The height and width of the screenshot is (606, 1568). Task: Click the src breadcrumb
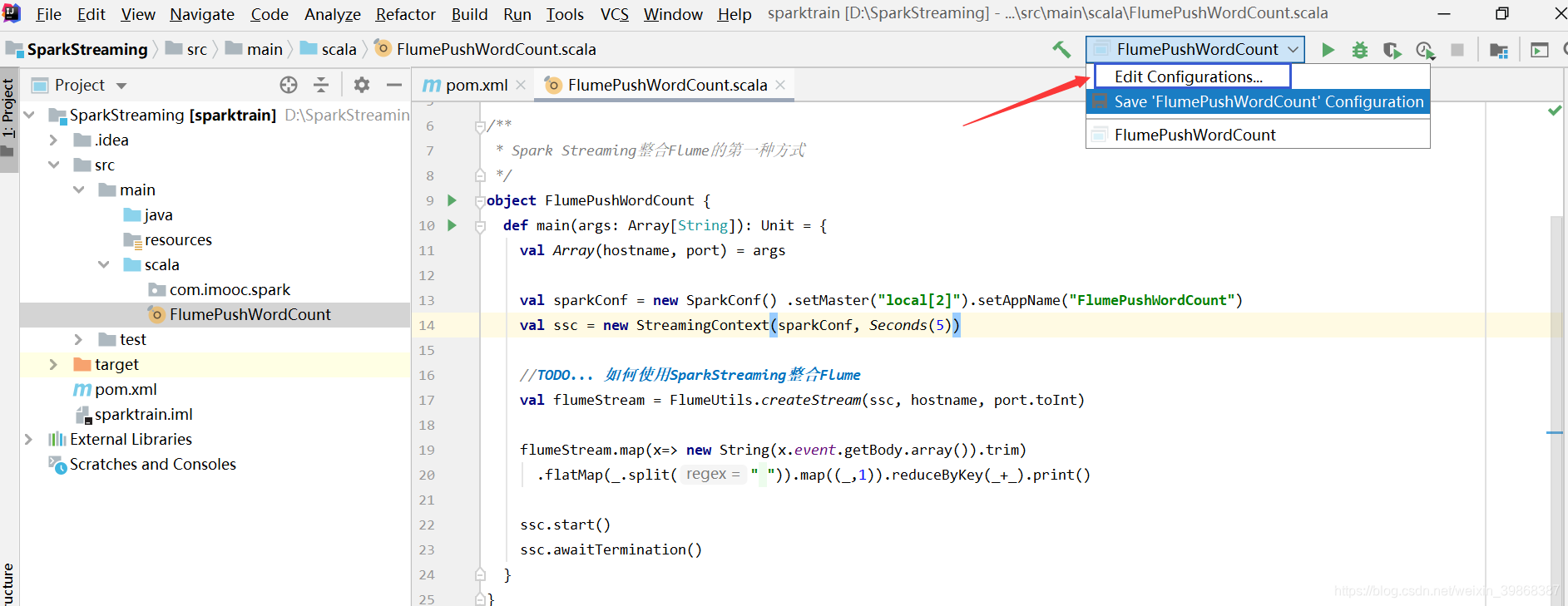click(196, 49)
